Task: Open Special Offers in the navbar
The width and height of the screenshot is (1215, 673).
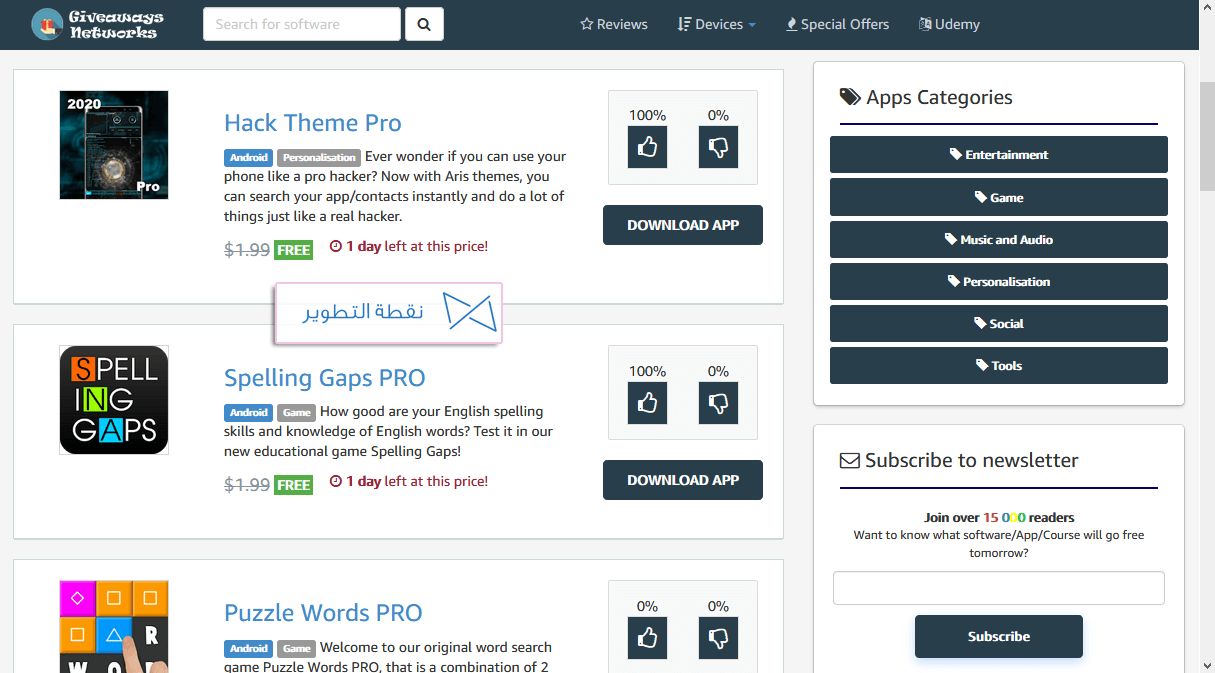Action: (837, 24)
